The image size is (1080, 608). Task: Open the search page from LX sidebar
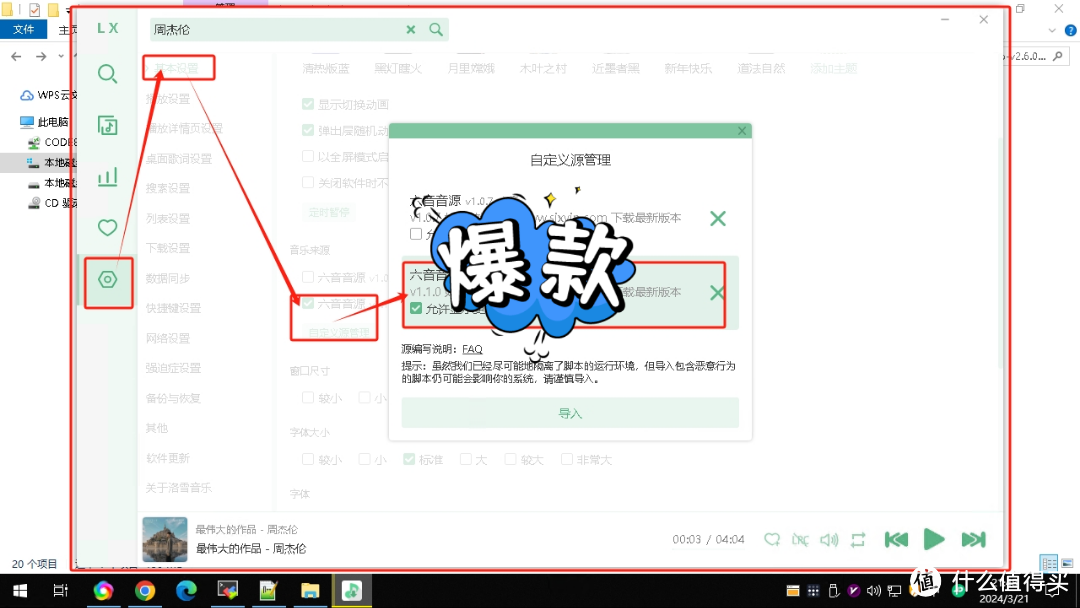[x=107, y=74]
